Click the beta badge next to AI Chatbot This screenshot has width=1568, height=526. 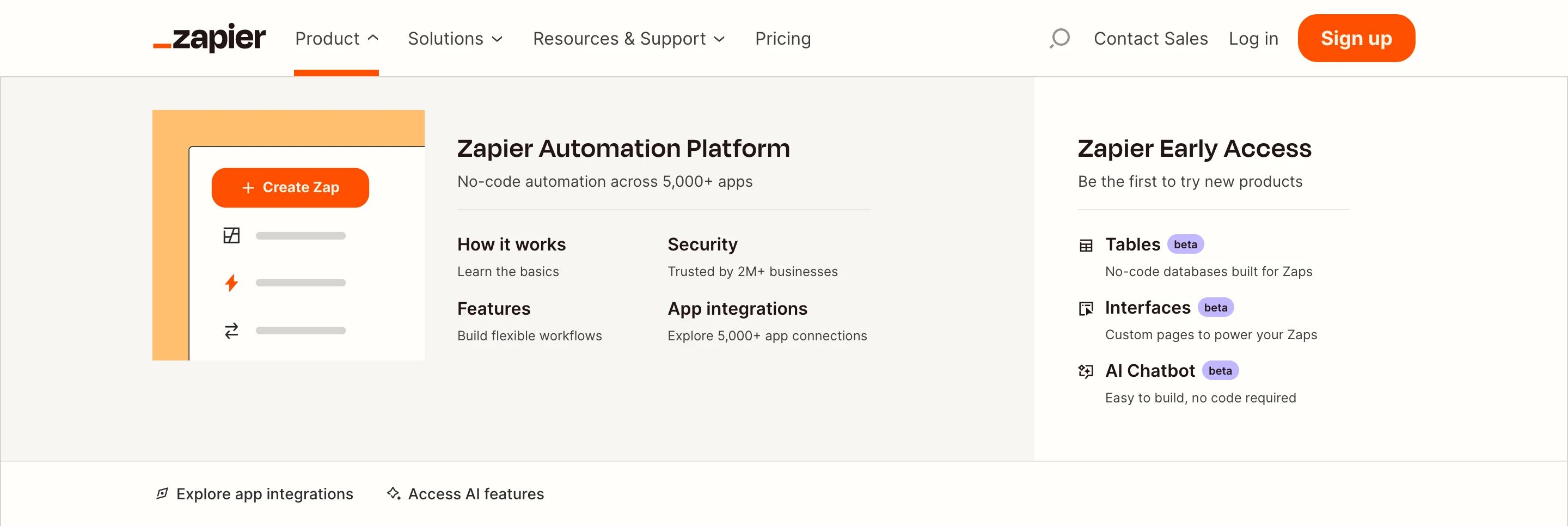1220,371
